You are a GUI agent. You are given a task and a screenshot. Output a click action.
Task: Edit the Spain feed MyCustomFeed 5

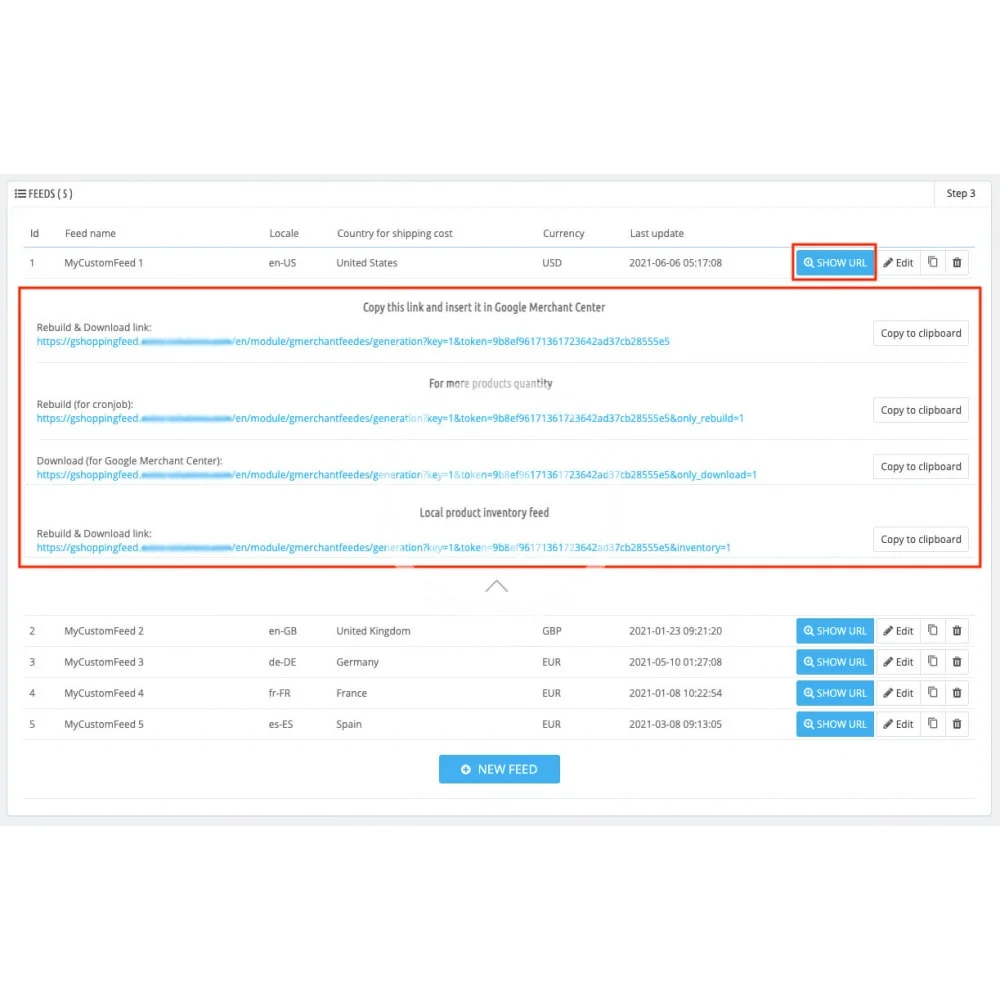click(898, 724)
